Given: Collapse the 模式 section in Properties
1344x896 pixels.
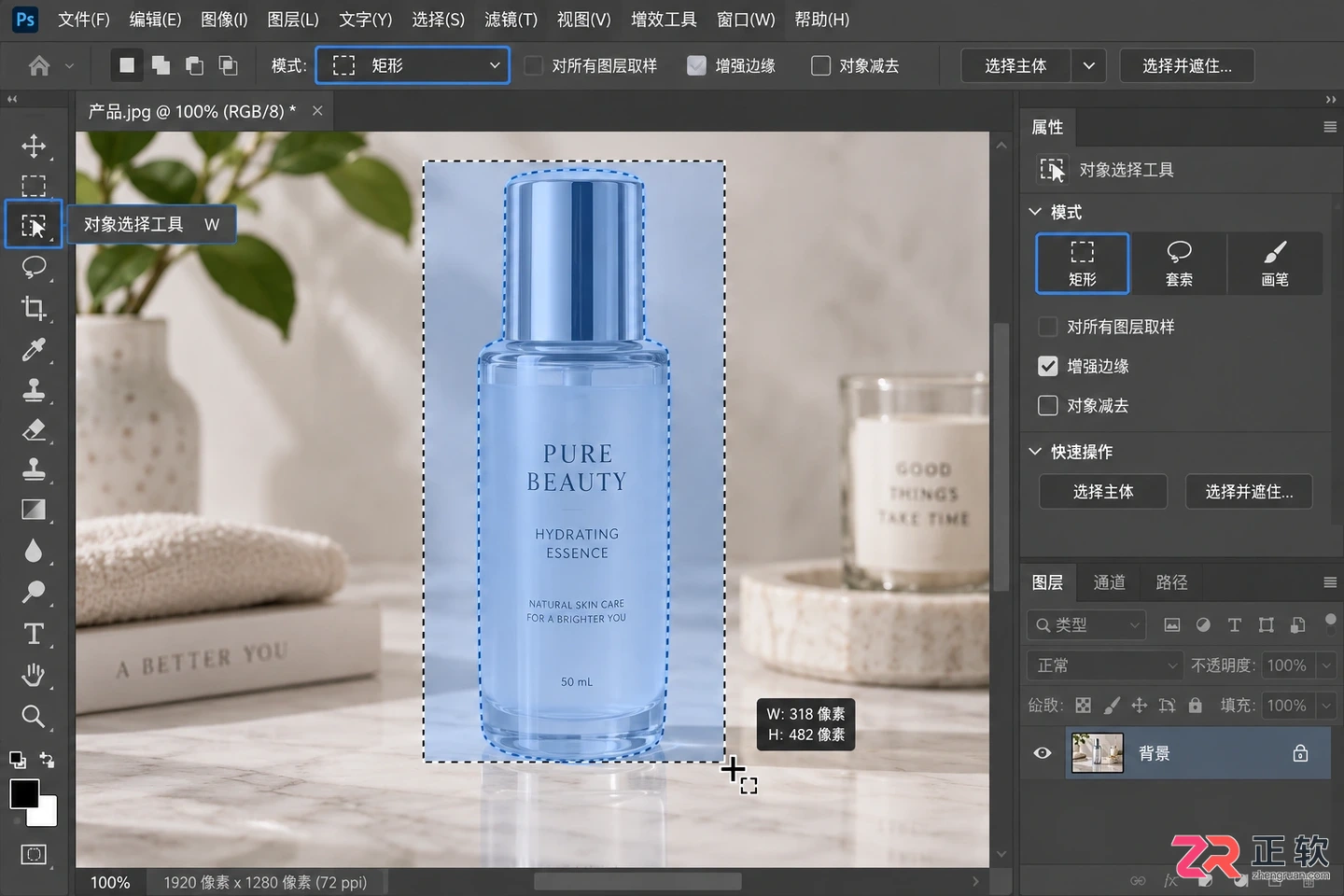Looking at the screenshot, I should click(1035, 212).
